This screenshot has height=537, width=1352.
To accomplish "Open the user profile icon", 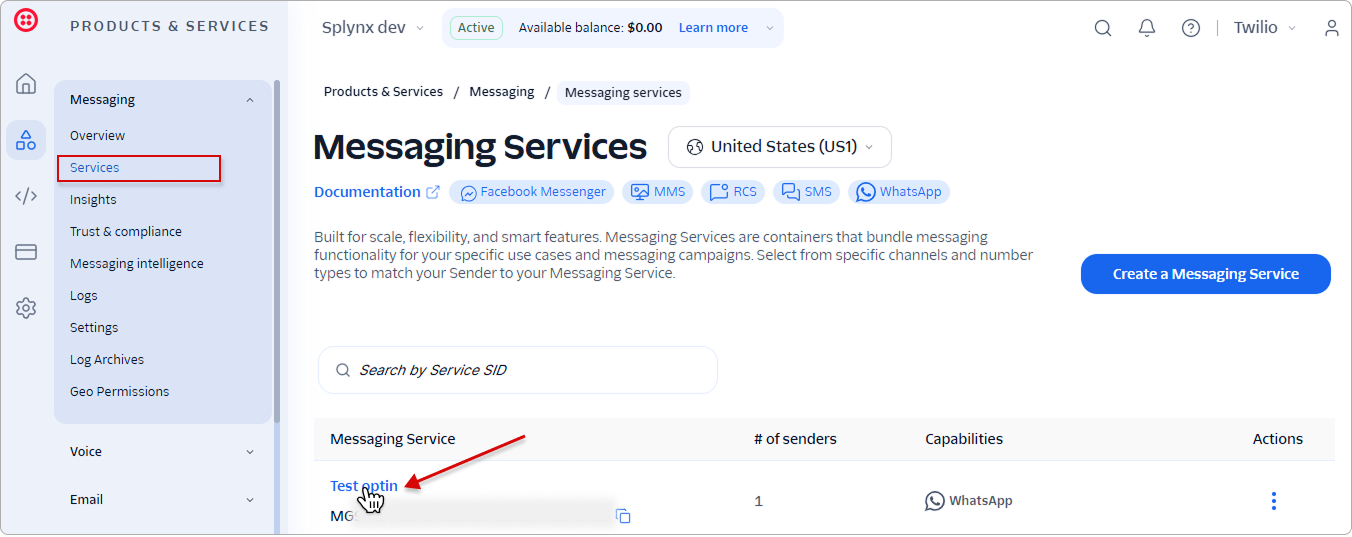I will (1331, 28).
